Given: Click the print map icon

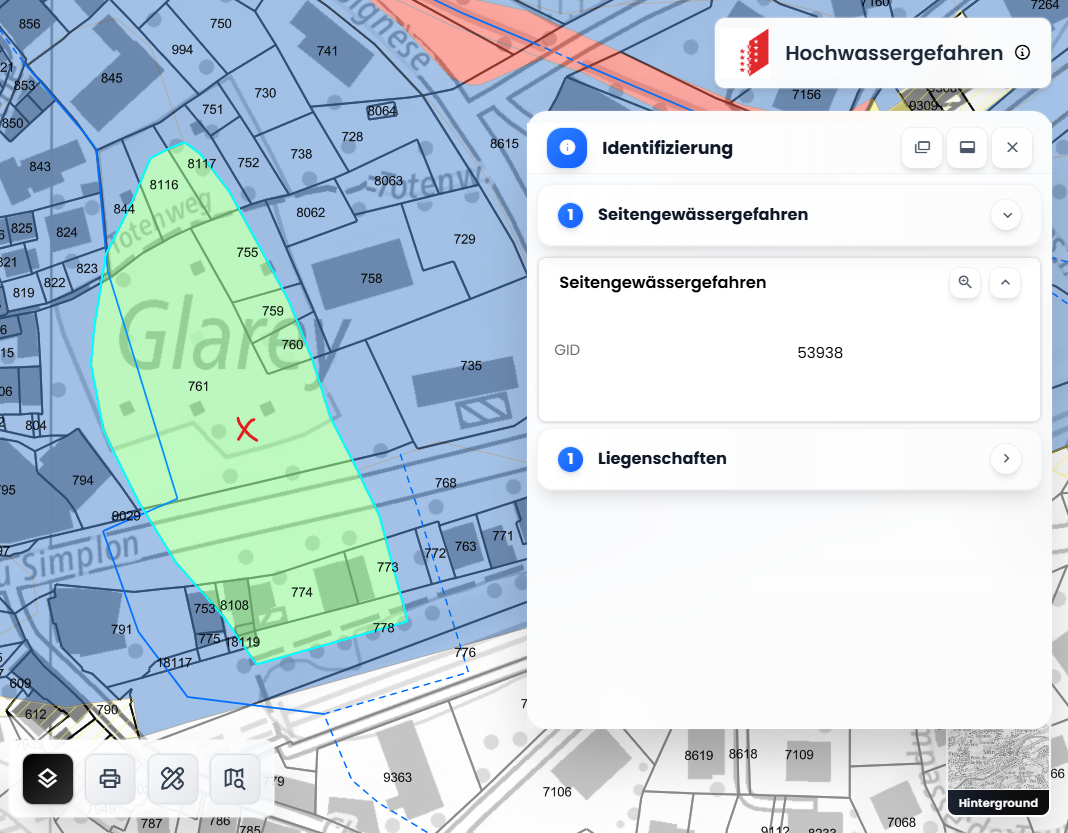Looking at the screenshot, I should (110, 778).
